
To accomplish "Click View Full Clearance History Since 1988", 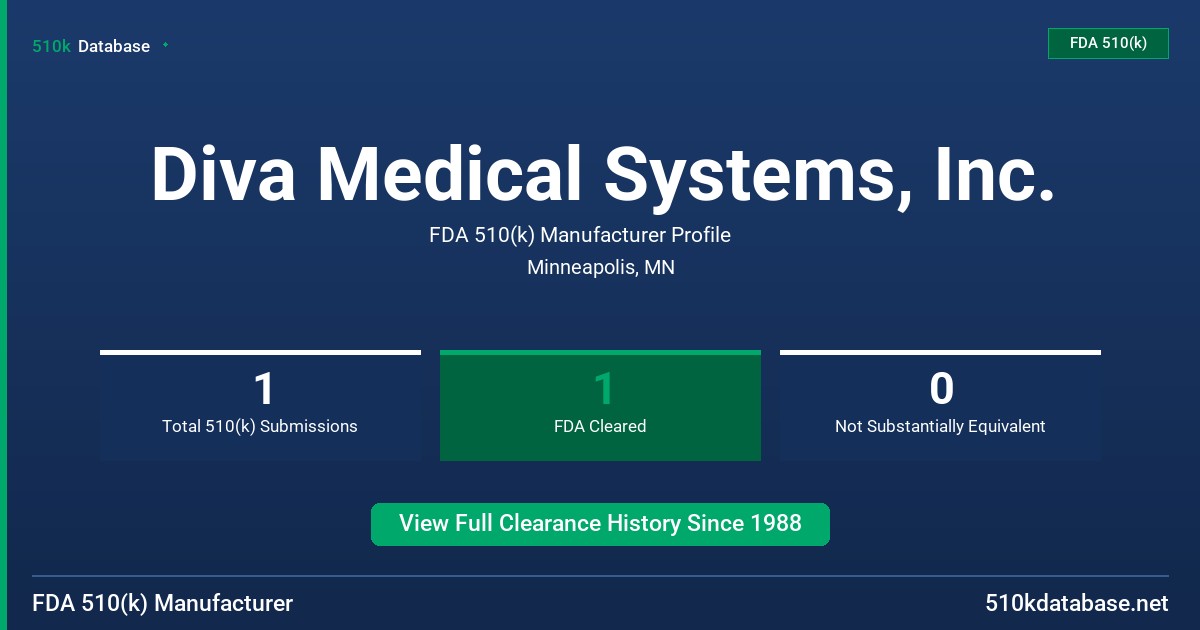I will [x=600, y=524].
